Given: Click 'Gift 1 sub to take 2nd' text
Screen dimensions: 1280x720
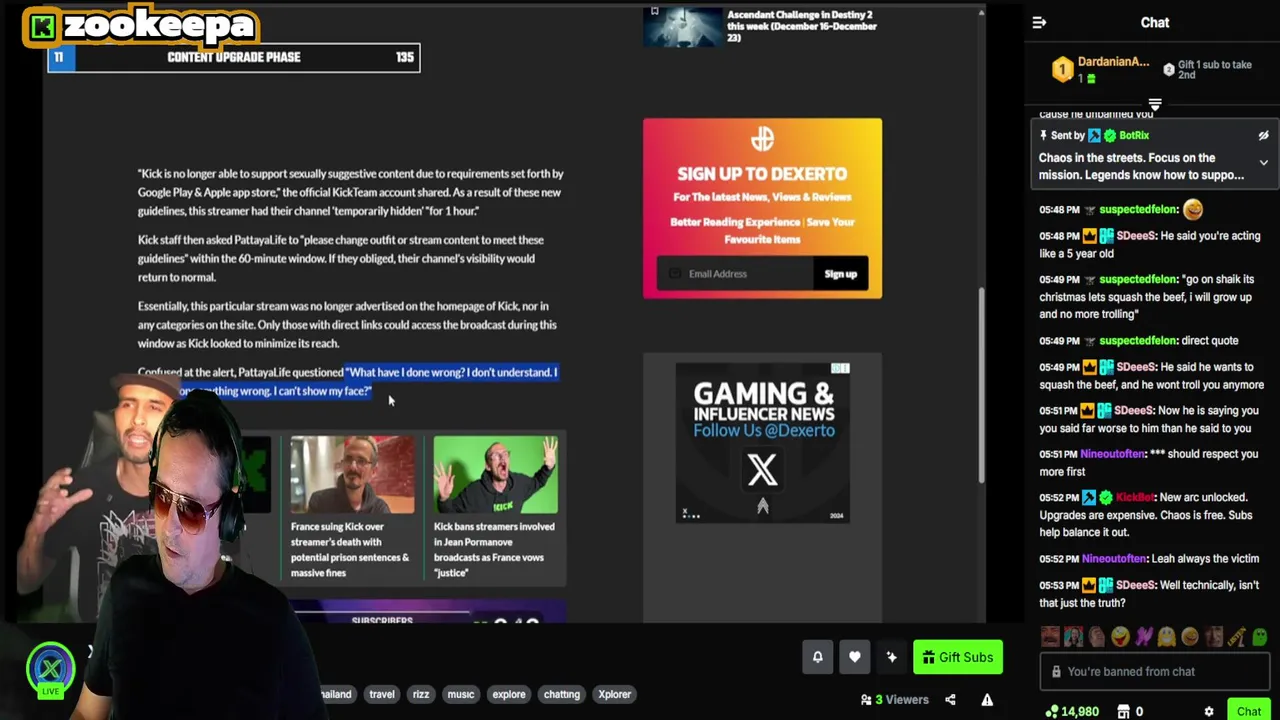Looking at the screenshot, I should coord(1215,69).
